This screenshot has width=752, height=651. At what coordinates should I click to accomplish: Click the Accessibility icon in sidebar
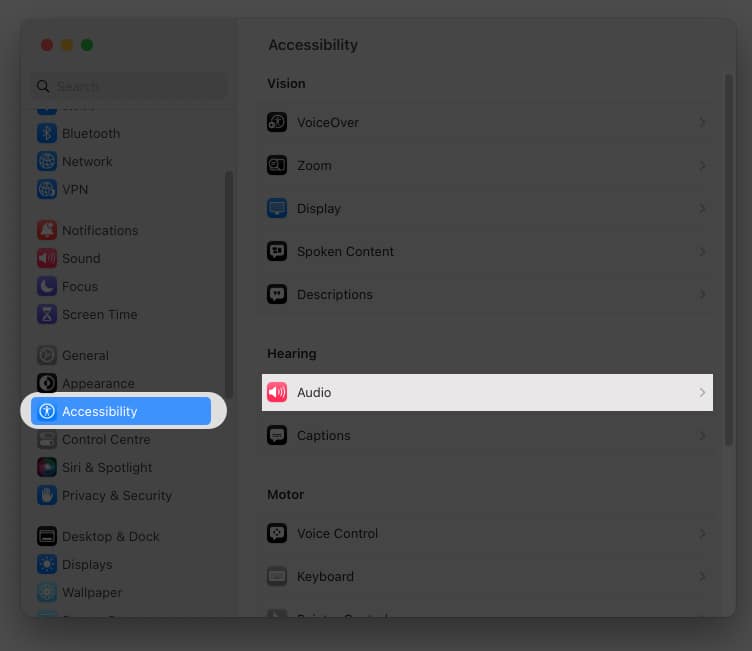47,411
